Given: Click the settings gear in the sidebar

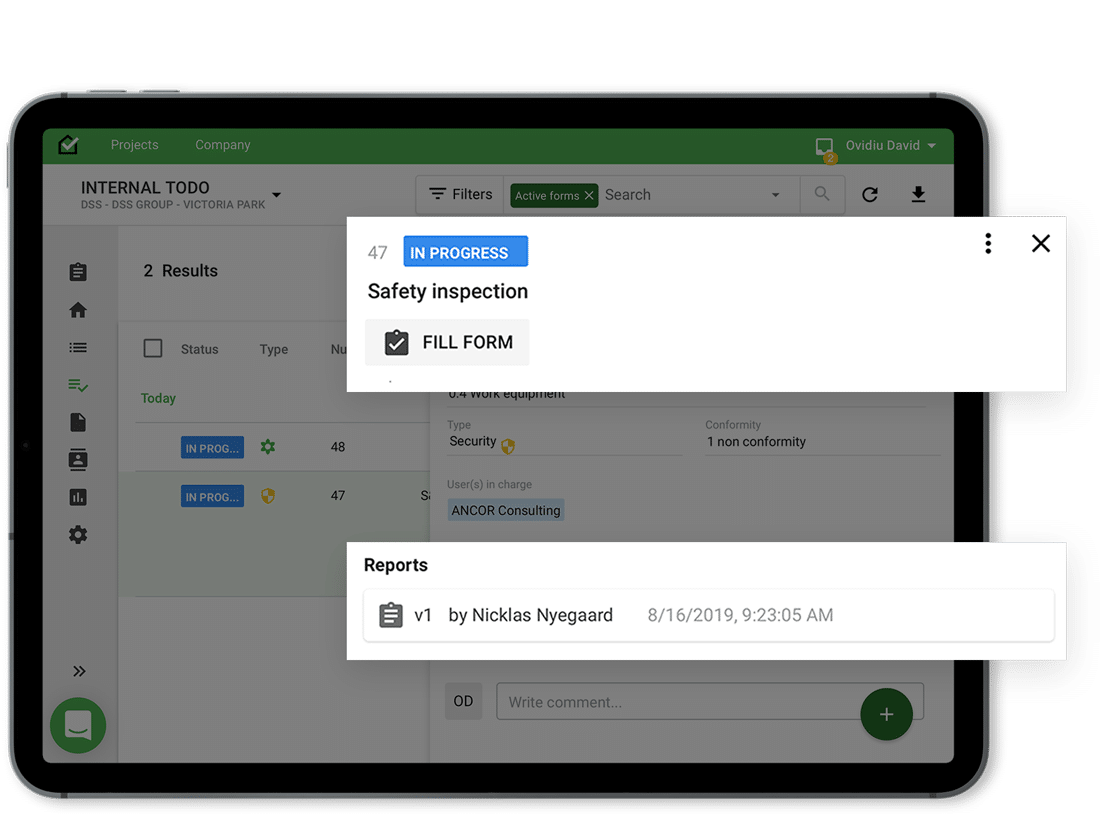Looking at the screenshot, I should (78, 535).
